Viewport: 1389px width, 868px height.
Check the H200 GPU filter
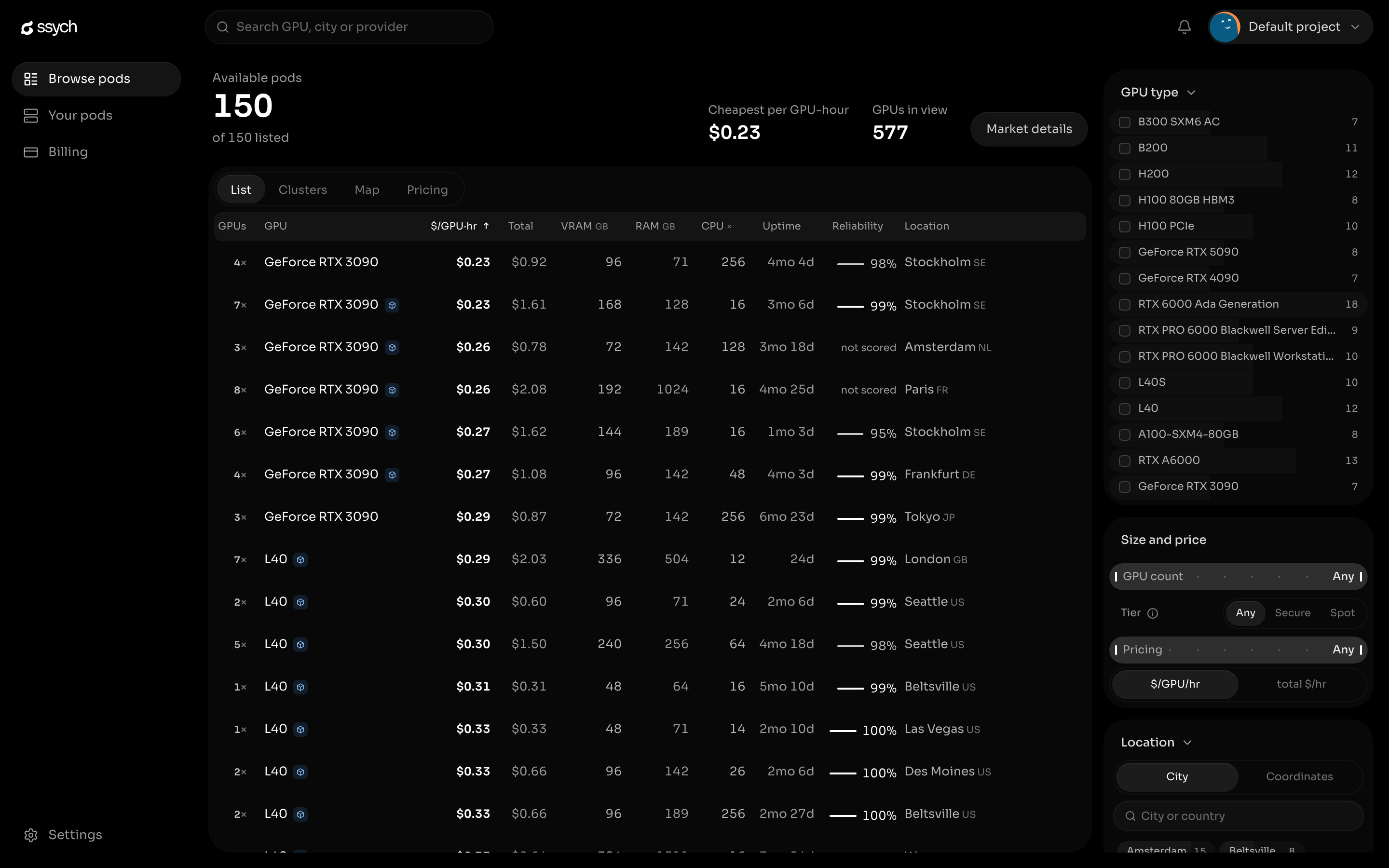click(1124, 174)
